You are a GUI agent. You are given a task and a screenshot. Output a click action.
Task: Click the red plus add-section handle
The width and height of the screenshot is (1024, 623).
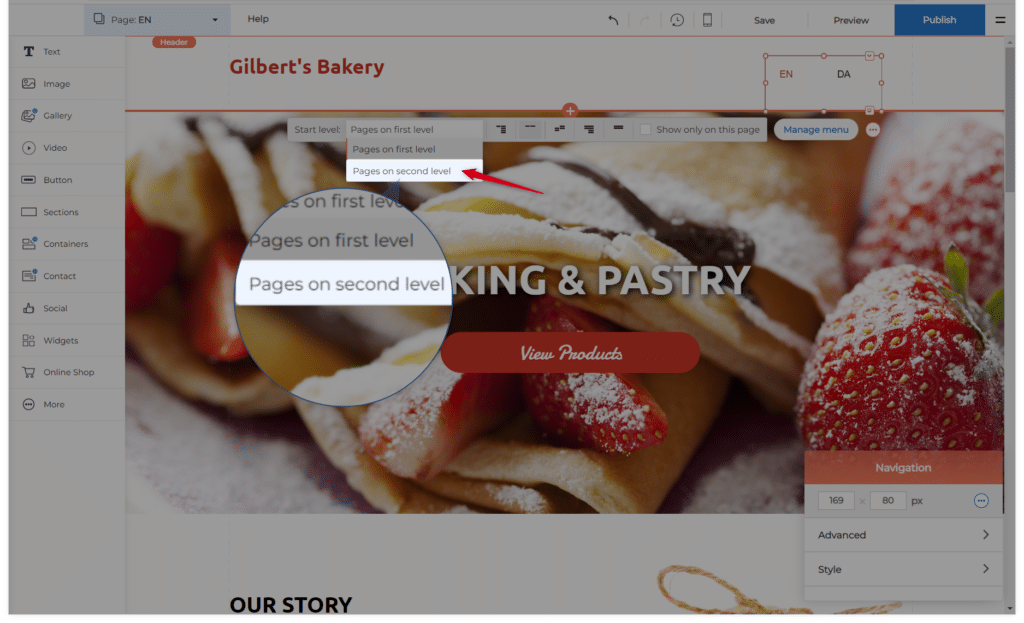coord(569,110)
